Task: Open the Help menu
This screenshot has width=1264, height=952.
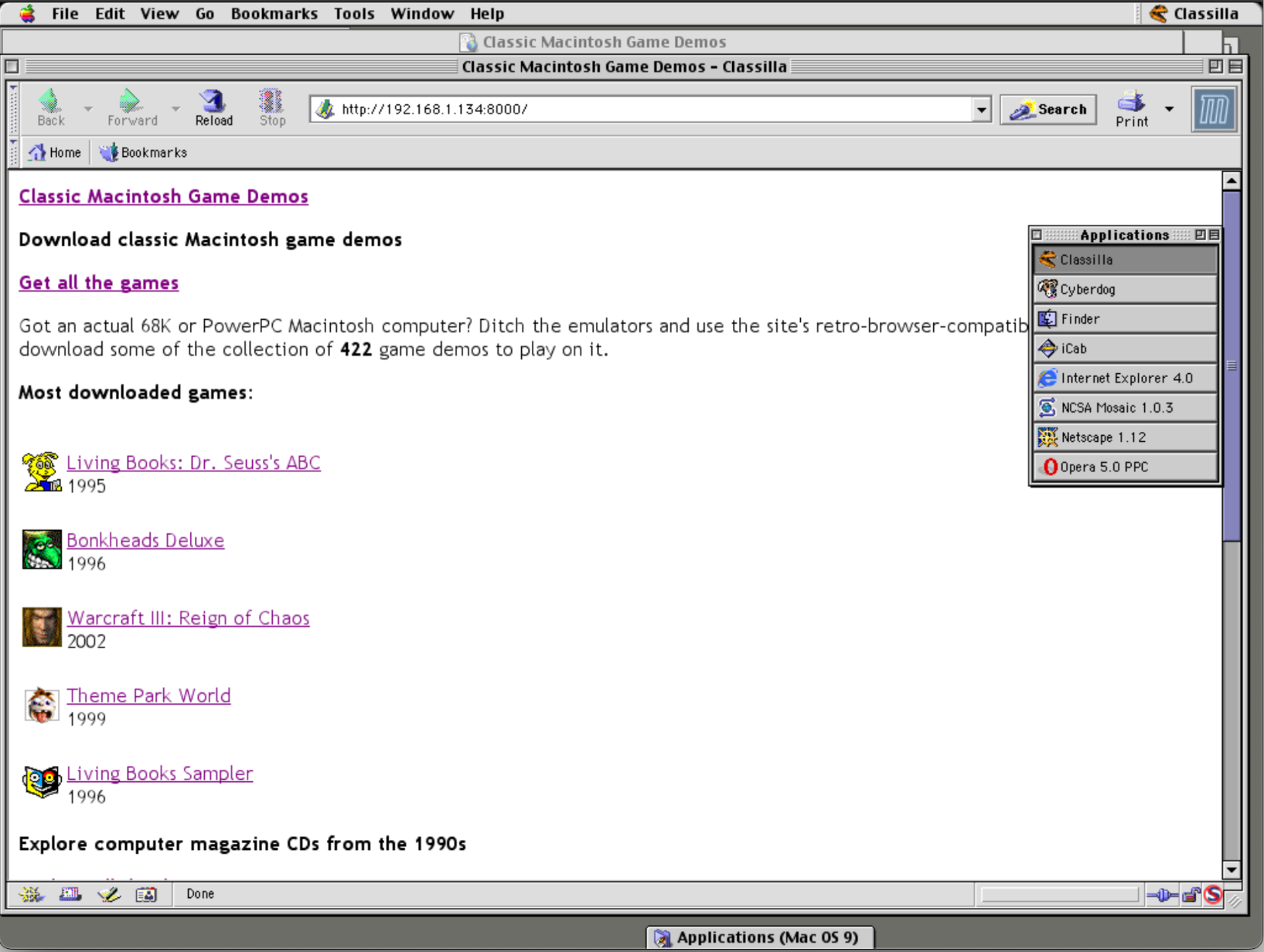Action: [487, 14]
